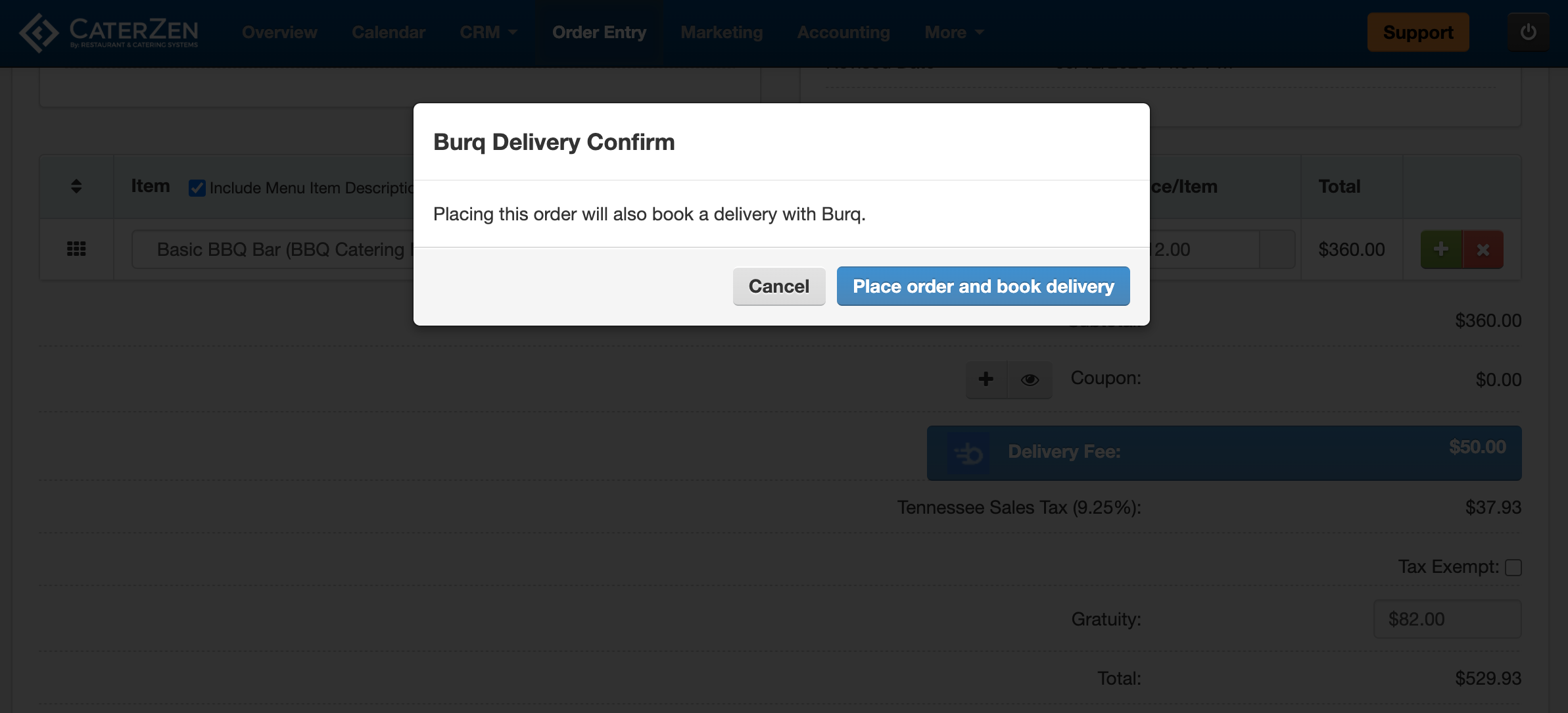Click the price per item field showing 2.00
Viewport: 1568px width, 713px height.
1204,249
